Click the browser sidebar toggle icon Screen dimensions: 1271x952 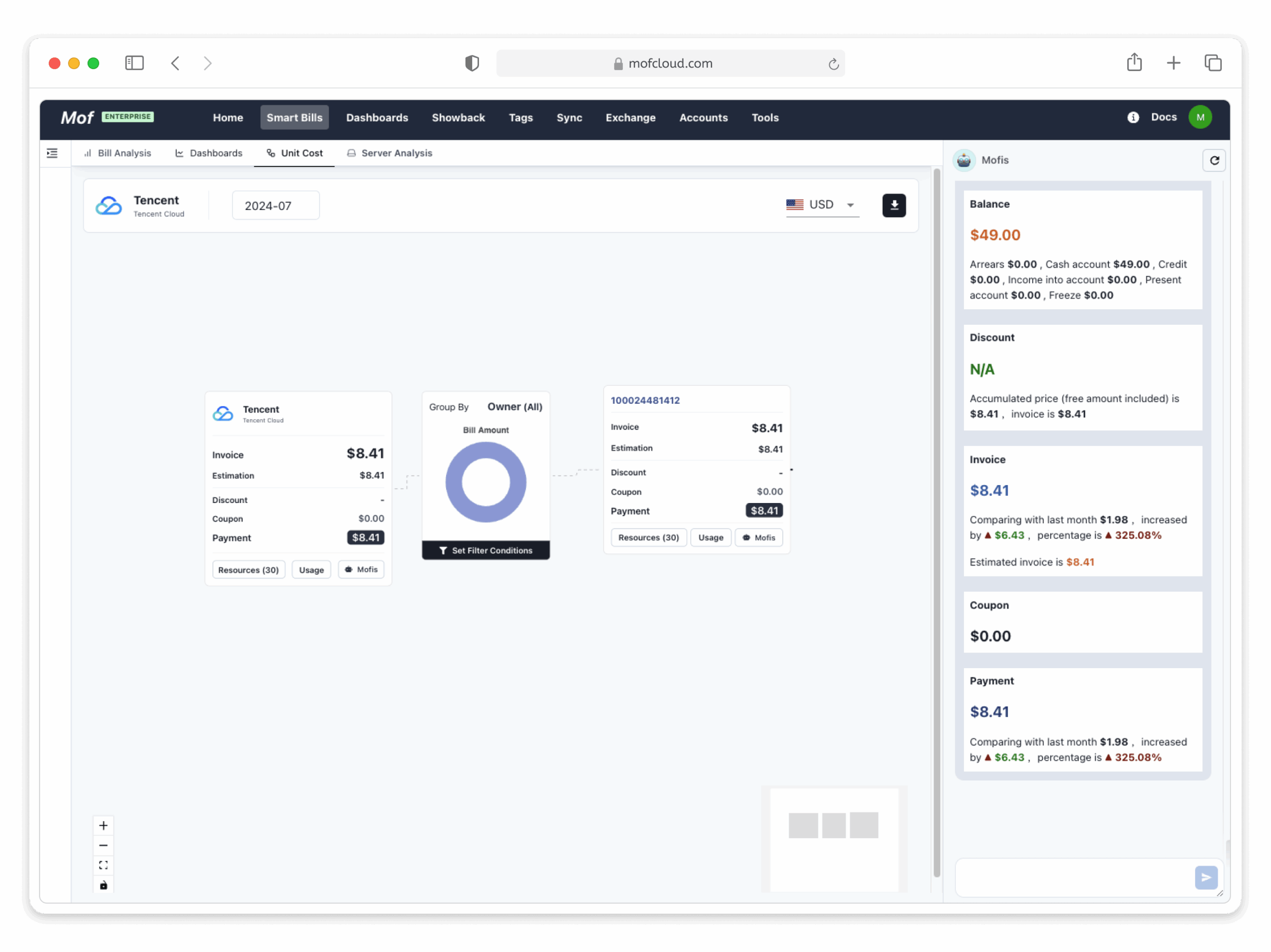click(x=135, y=63)
